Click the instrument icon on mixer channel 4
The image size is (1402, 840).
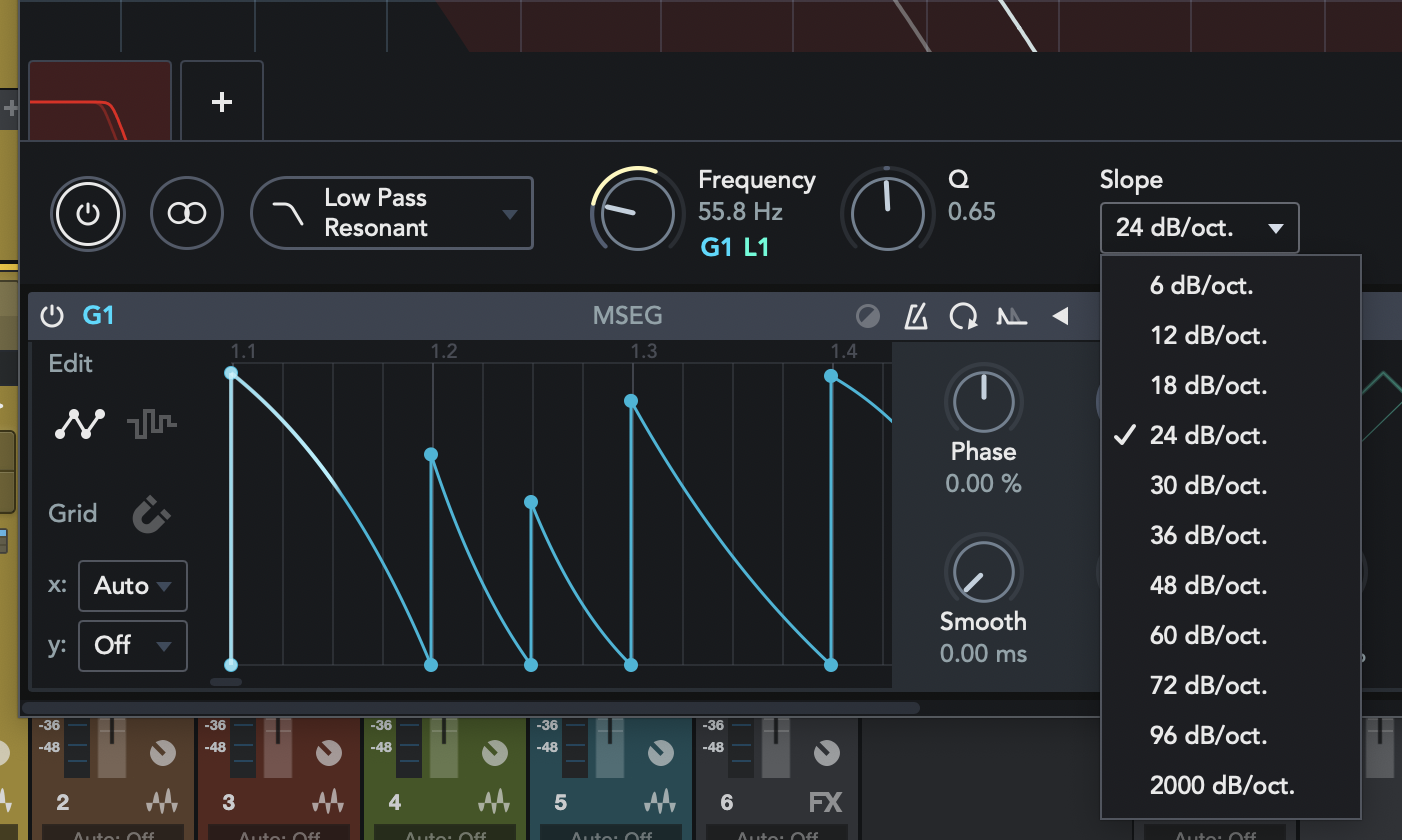click(x=494, y=802)
